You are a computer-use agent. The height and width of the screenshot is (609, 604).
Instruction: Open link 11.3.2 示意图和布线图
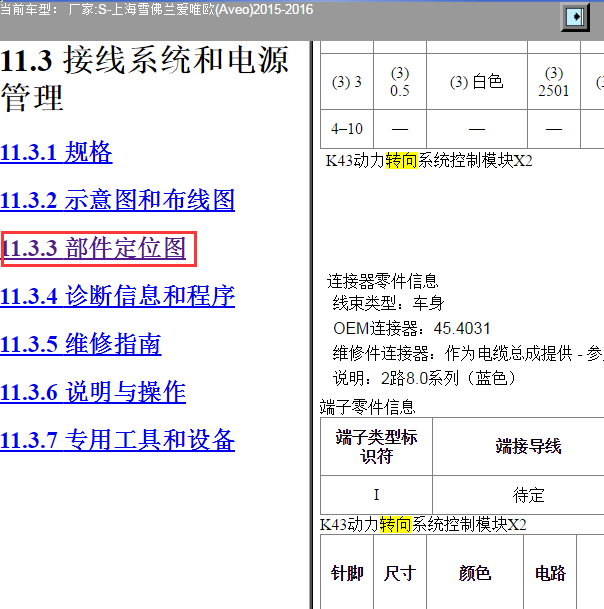(117, 200)
